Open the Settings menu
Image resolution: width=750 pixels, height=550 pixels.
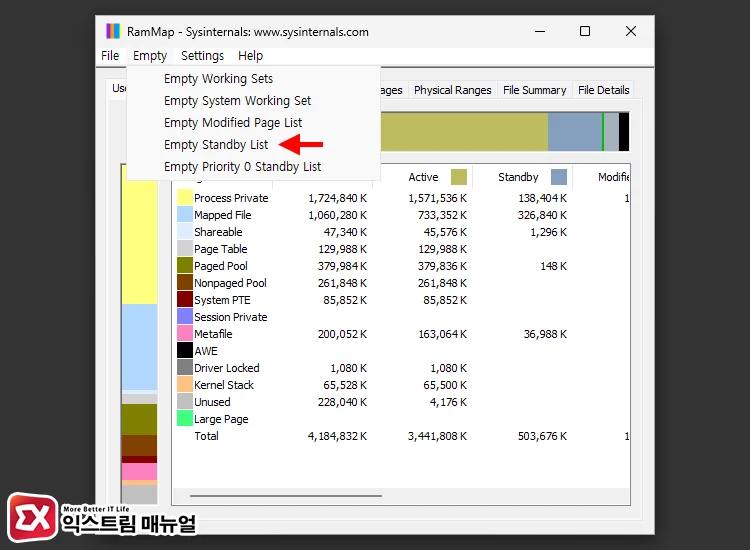pos(202,55)
